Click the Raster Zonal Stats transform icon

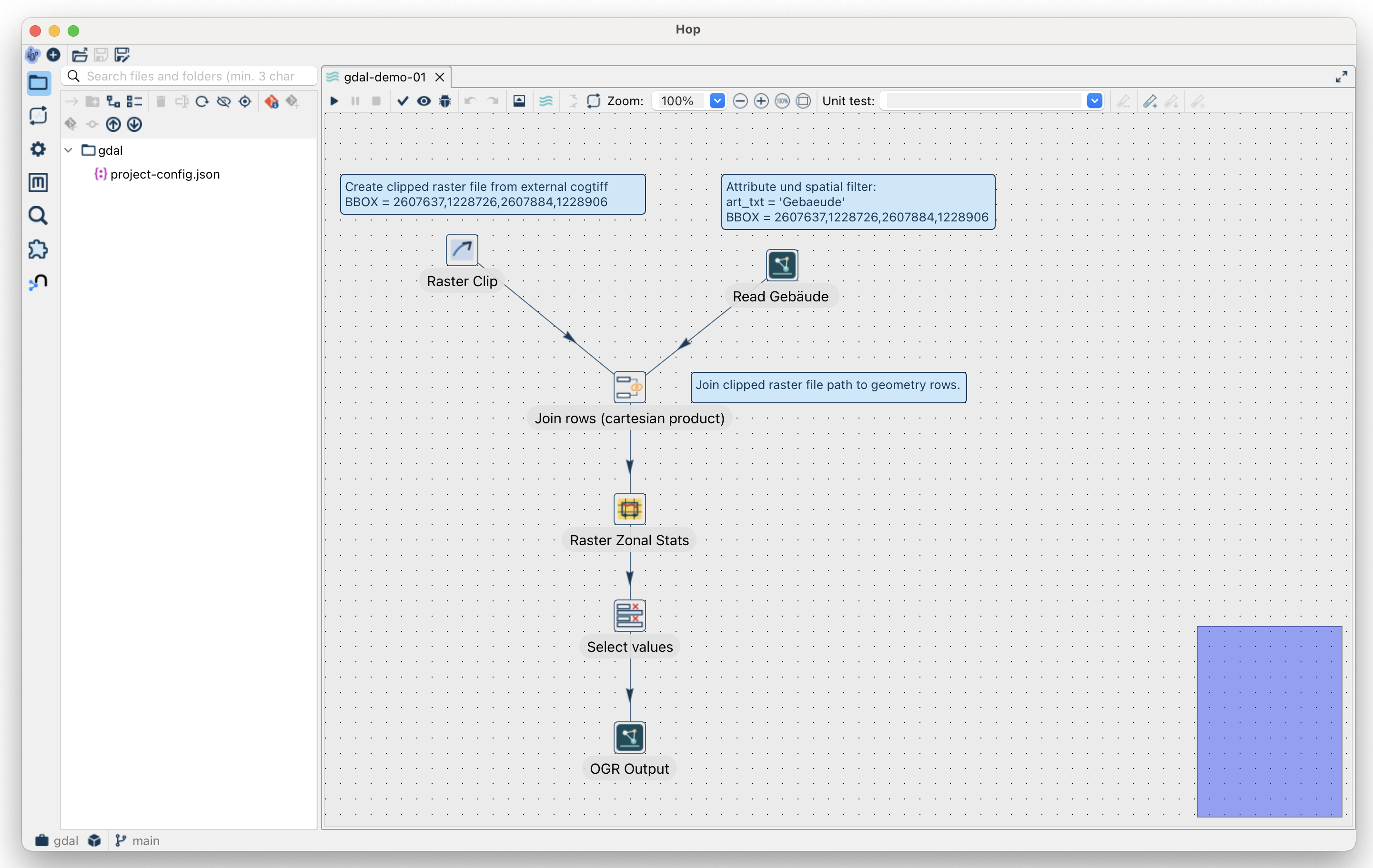(629, 509)
